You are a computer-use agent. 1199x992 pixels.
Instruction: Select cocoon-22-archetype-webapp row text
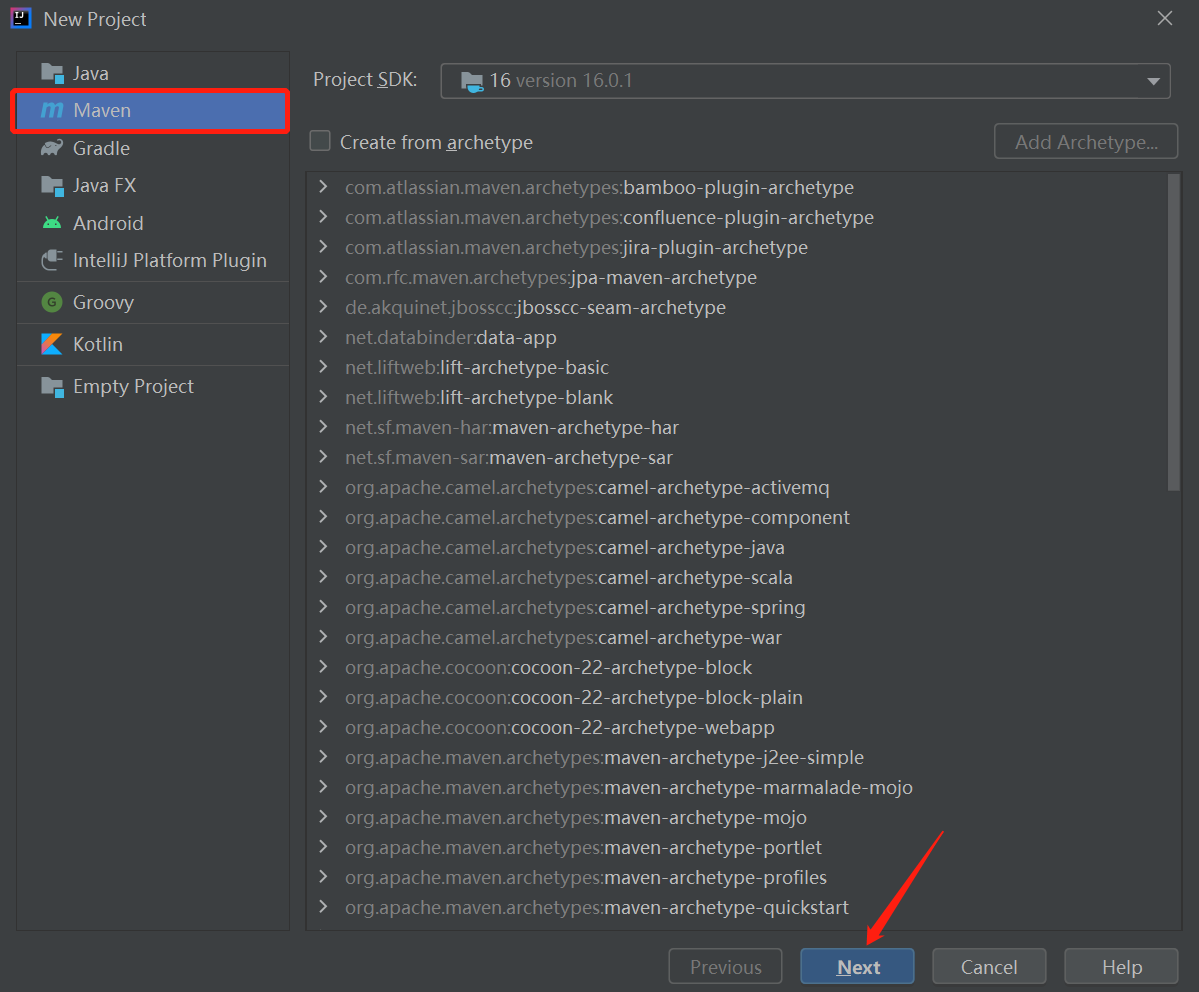point(560,727)
